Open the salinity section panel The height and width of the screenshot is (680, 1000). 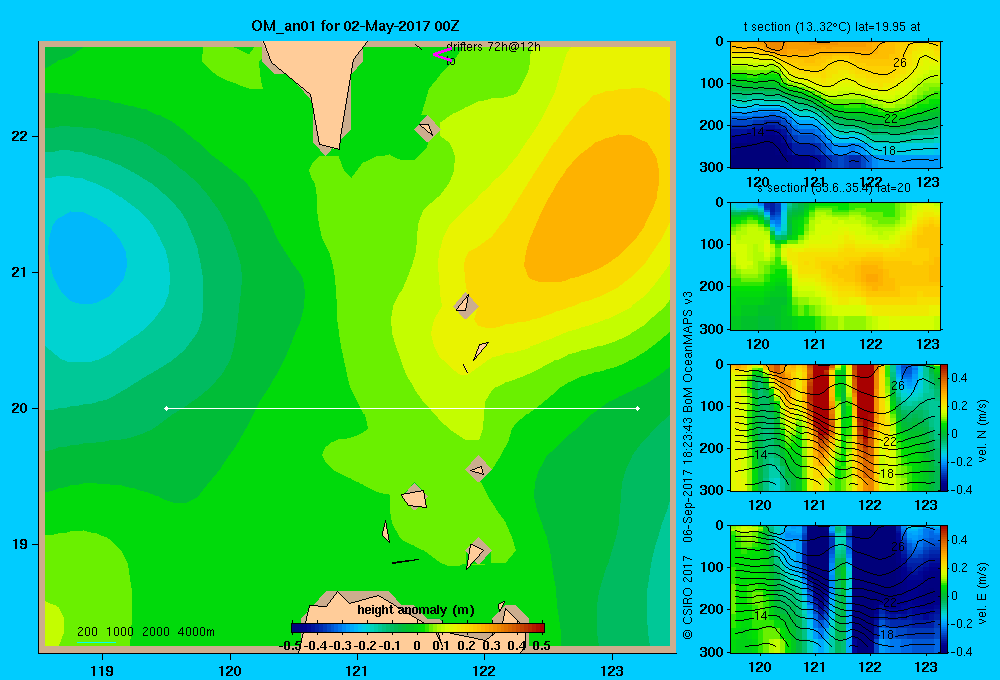pyautogui.click(x=835, y=266)
